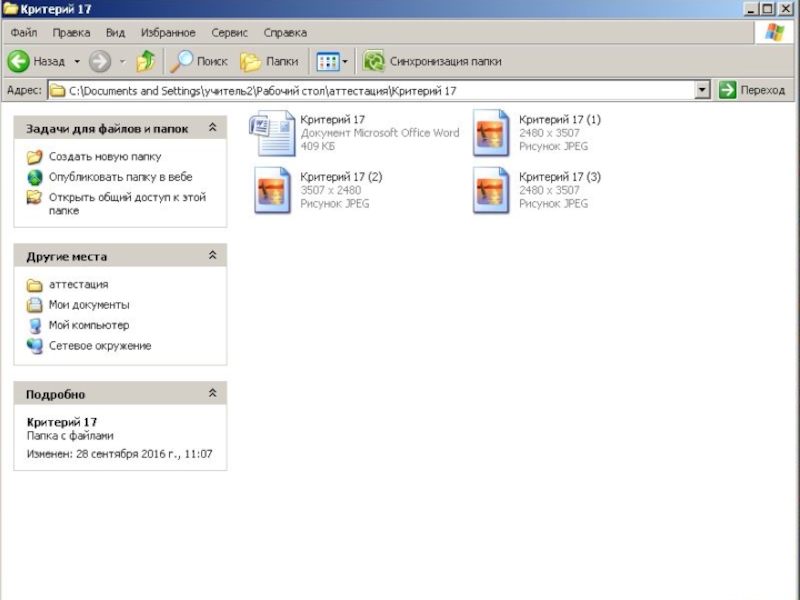Open аттестация folder link
Image resolution: width=800 pixels, height=600 pixels.
79,284
